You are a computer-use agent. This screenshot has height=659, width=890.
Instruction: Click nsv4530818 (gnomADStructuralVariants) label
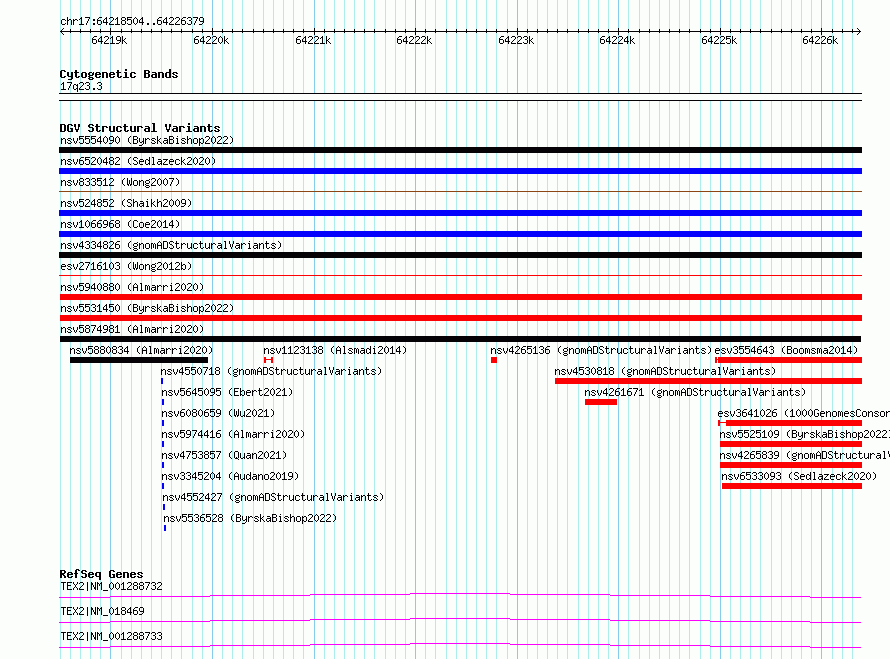665,371
